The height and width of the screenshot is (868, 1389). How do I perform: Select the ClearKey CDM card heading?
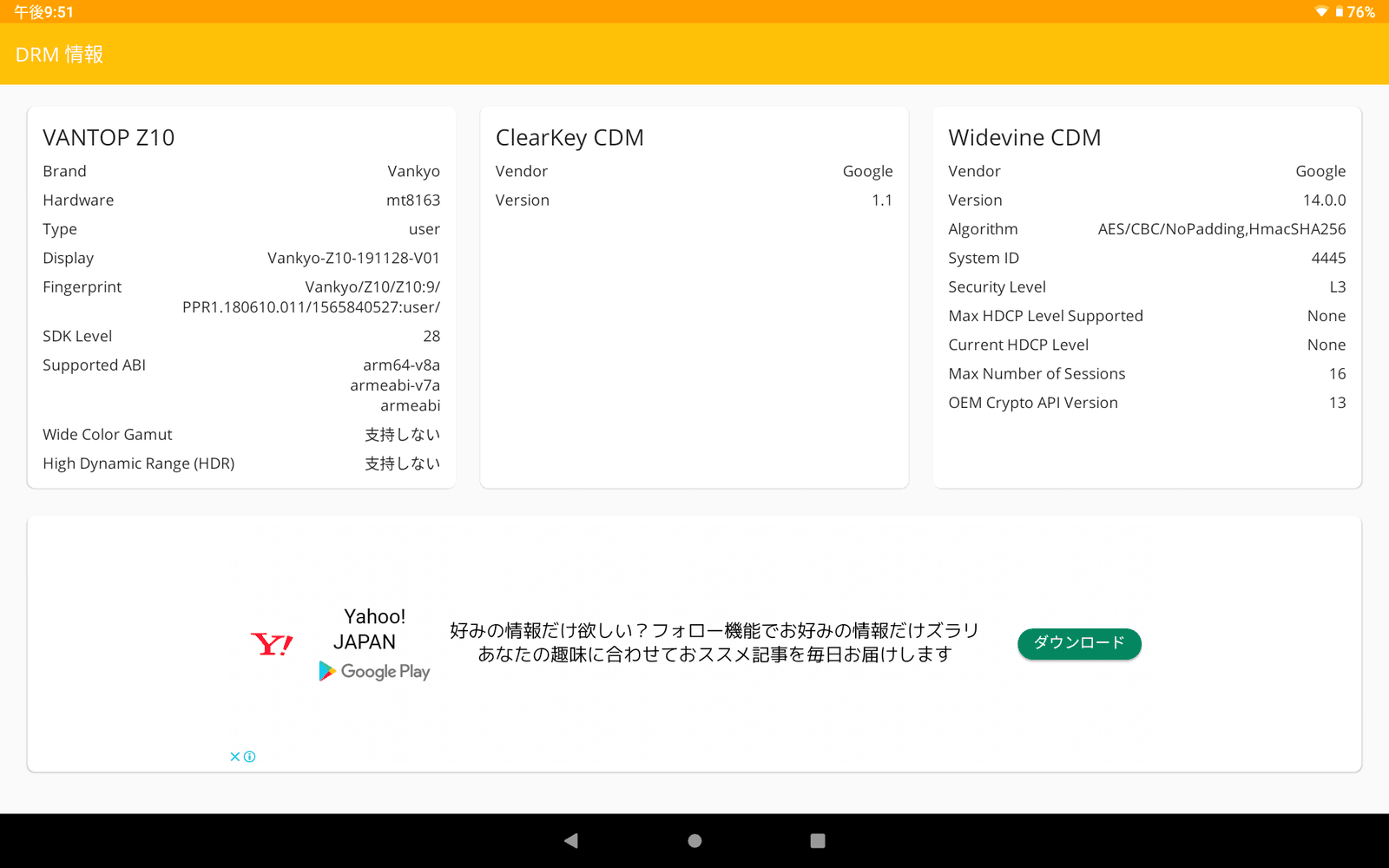tap(569, 138)
